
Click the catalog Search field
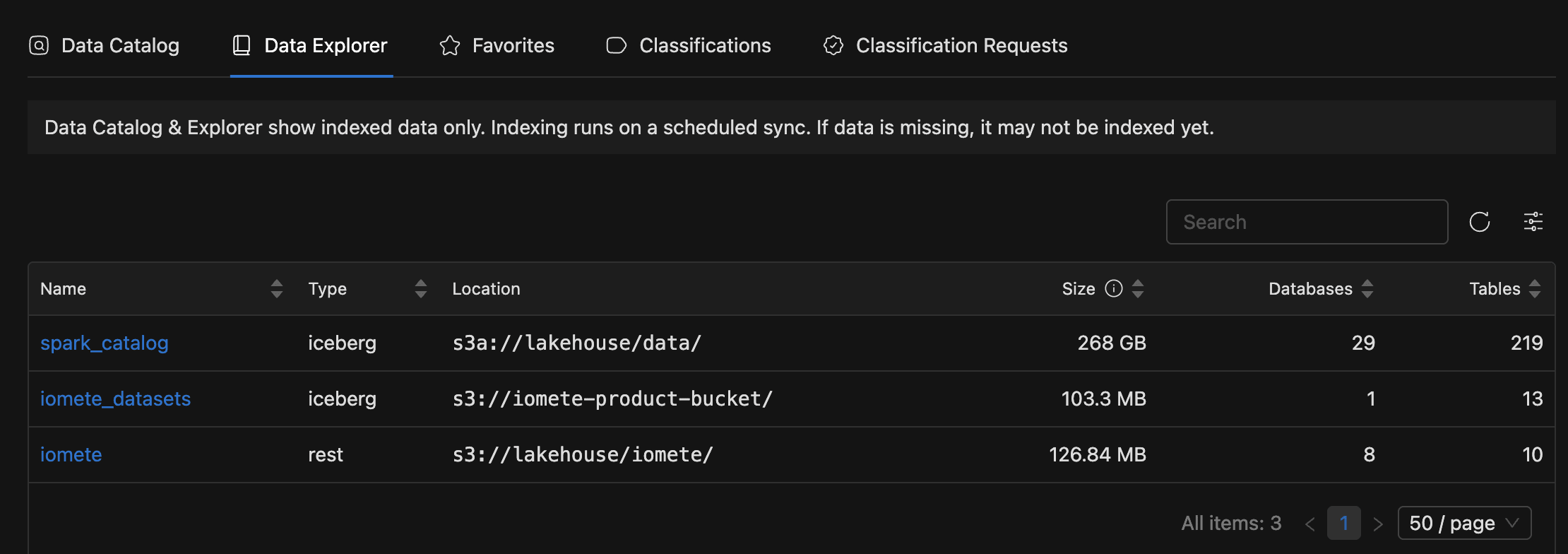click(x=1307, y=222)
